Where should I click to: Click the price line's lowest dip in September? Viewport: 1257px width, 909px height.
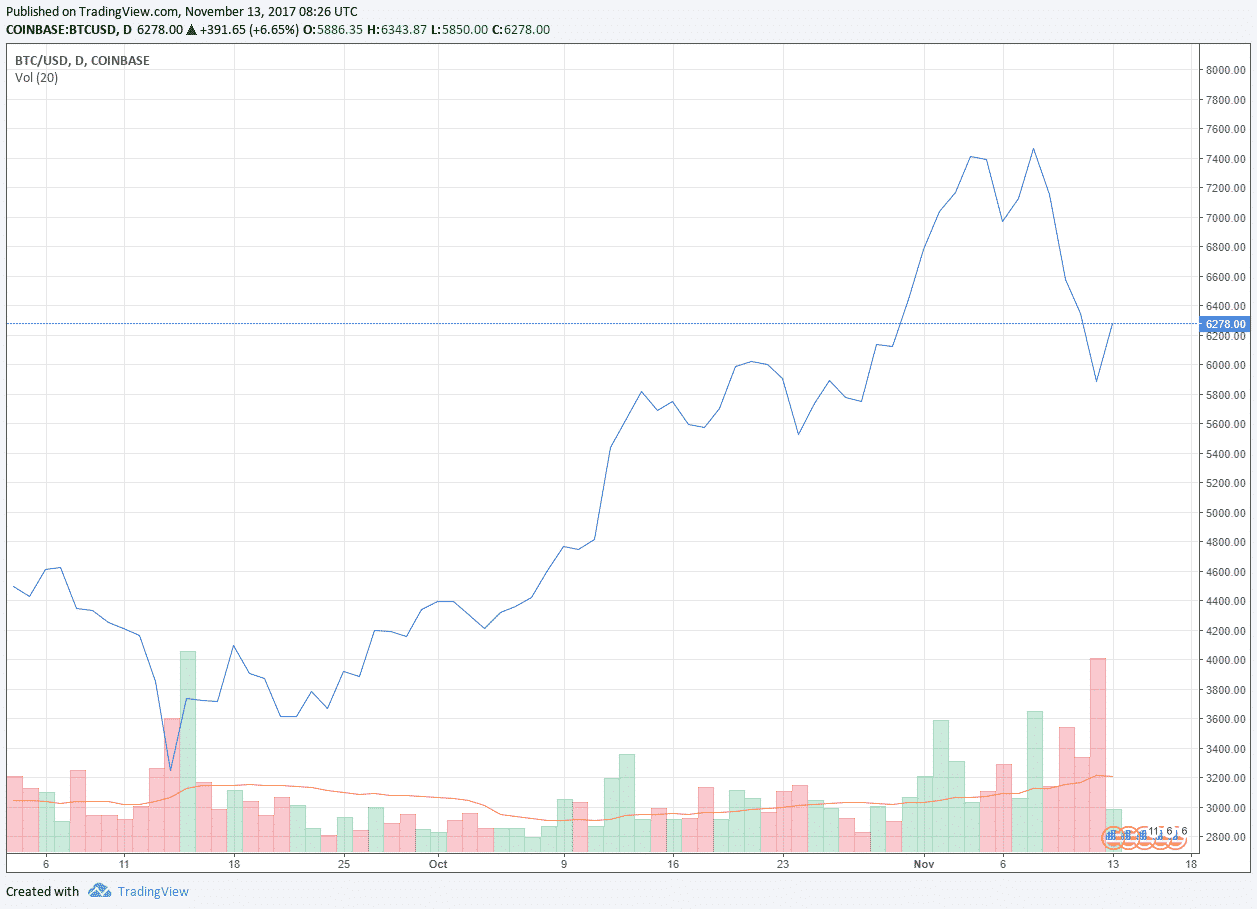170,770
